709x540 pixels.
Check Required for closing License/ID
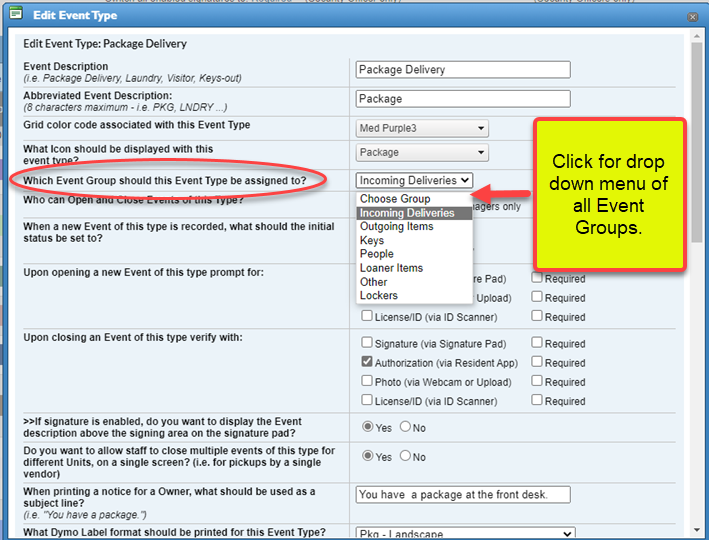(537, 400)
